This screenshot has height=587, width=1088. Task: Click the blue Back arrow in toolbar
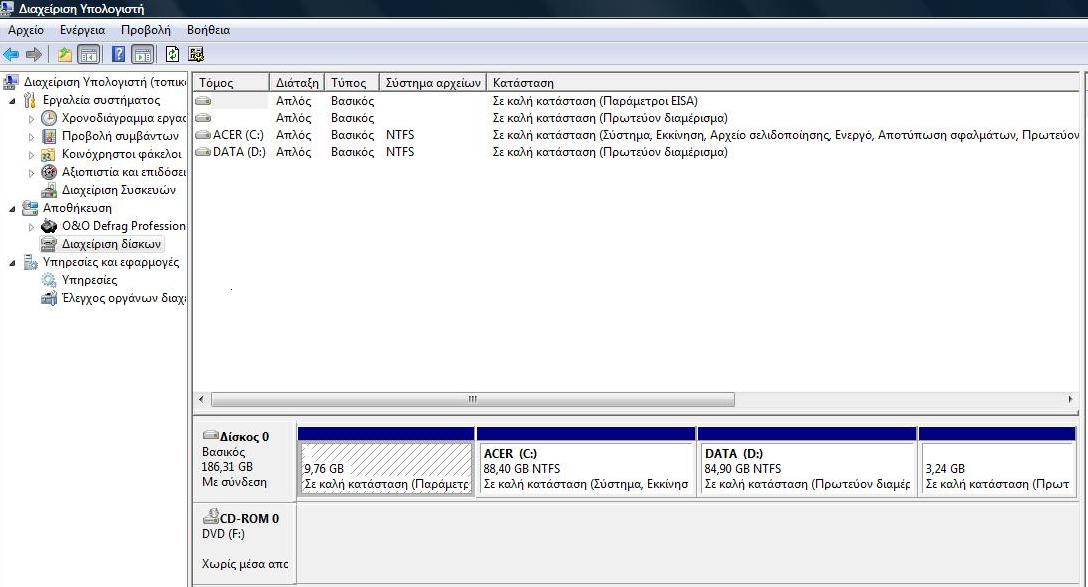point(11,54)
